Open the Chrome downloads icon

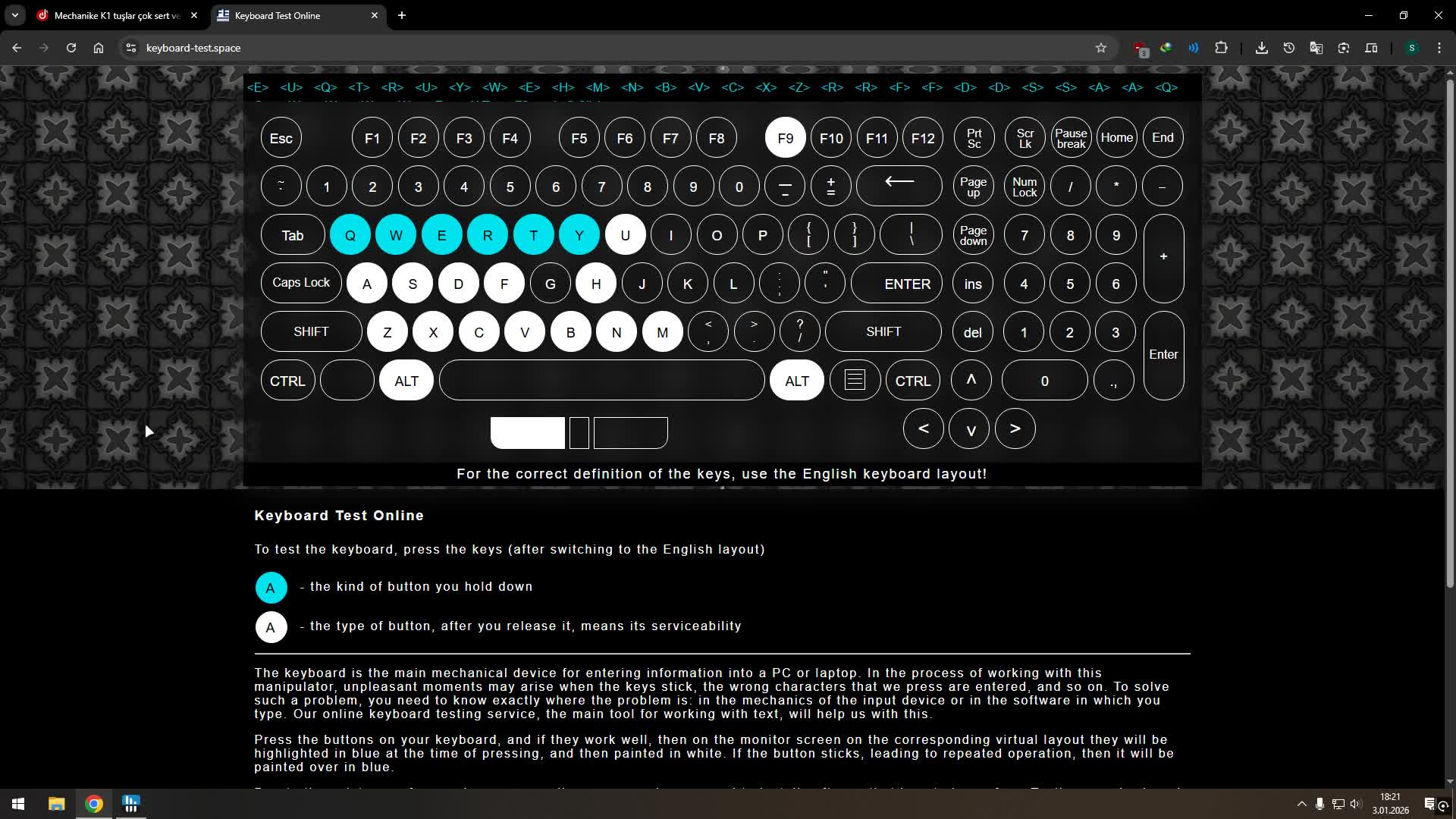tap(1261, 48)
